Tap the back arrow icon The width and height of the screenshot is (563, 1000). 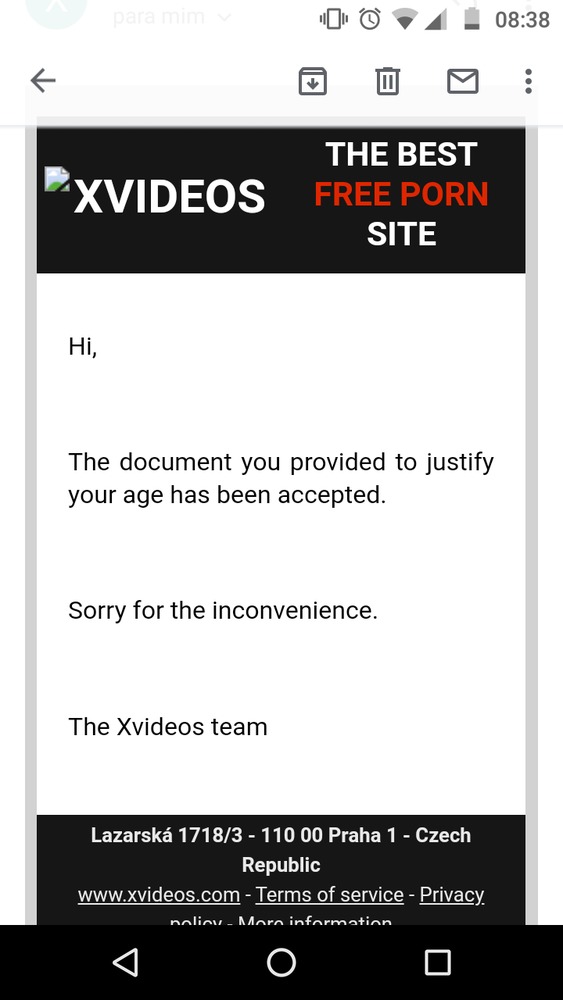click(43, 81)
